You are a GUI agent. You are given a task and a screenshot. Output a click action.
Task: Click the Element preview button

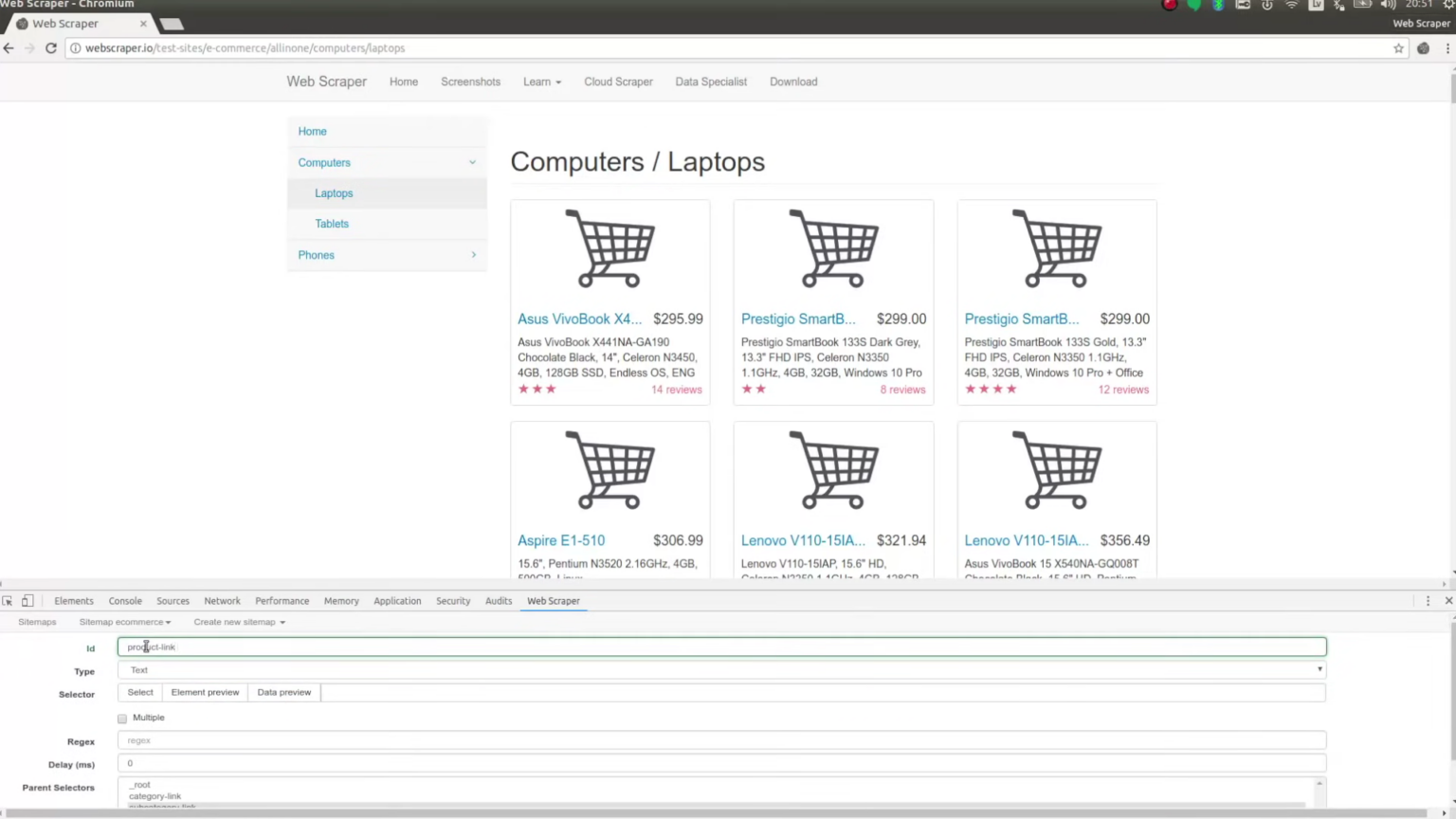tap(205, 693)
